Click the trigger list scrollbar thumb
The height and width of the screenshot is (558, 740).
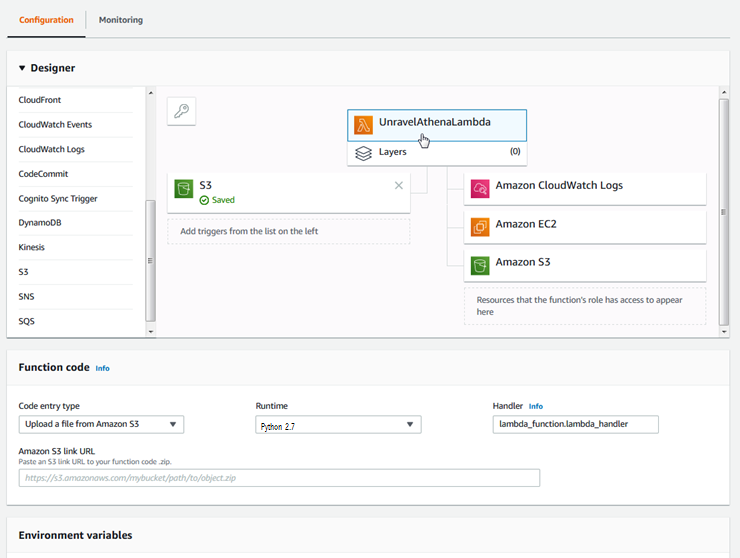coord(151,261)
